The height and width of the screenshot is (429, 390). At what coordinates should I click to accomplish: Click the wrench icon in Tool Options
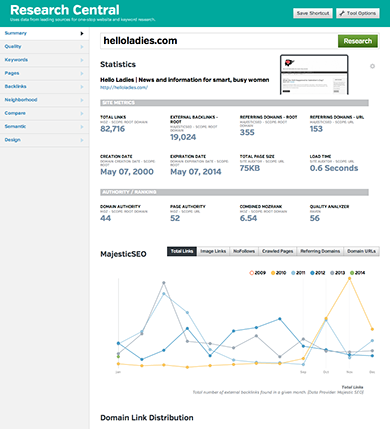(x=342, y=13)
